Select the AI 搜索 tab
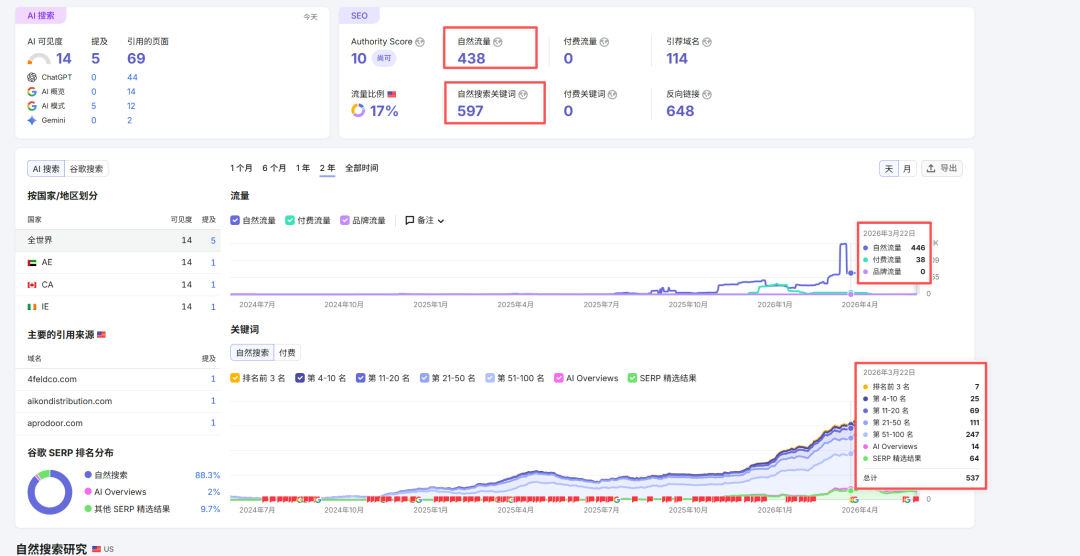The image size is (1080, 556). click(x=46, y=169)
